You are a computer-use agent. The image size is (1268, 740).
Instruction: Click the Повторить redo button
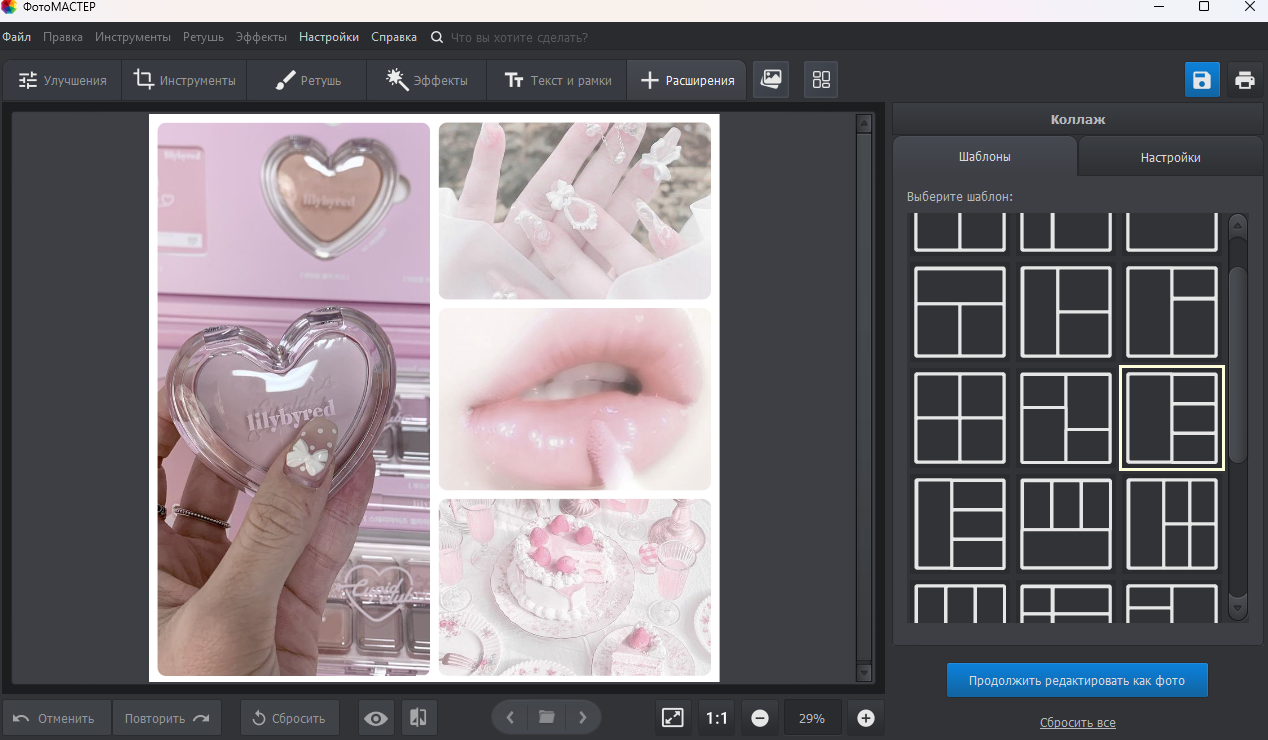pos(167,718)
